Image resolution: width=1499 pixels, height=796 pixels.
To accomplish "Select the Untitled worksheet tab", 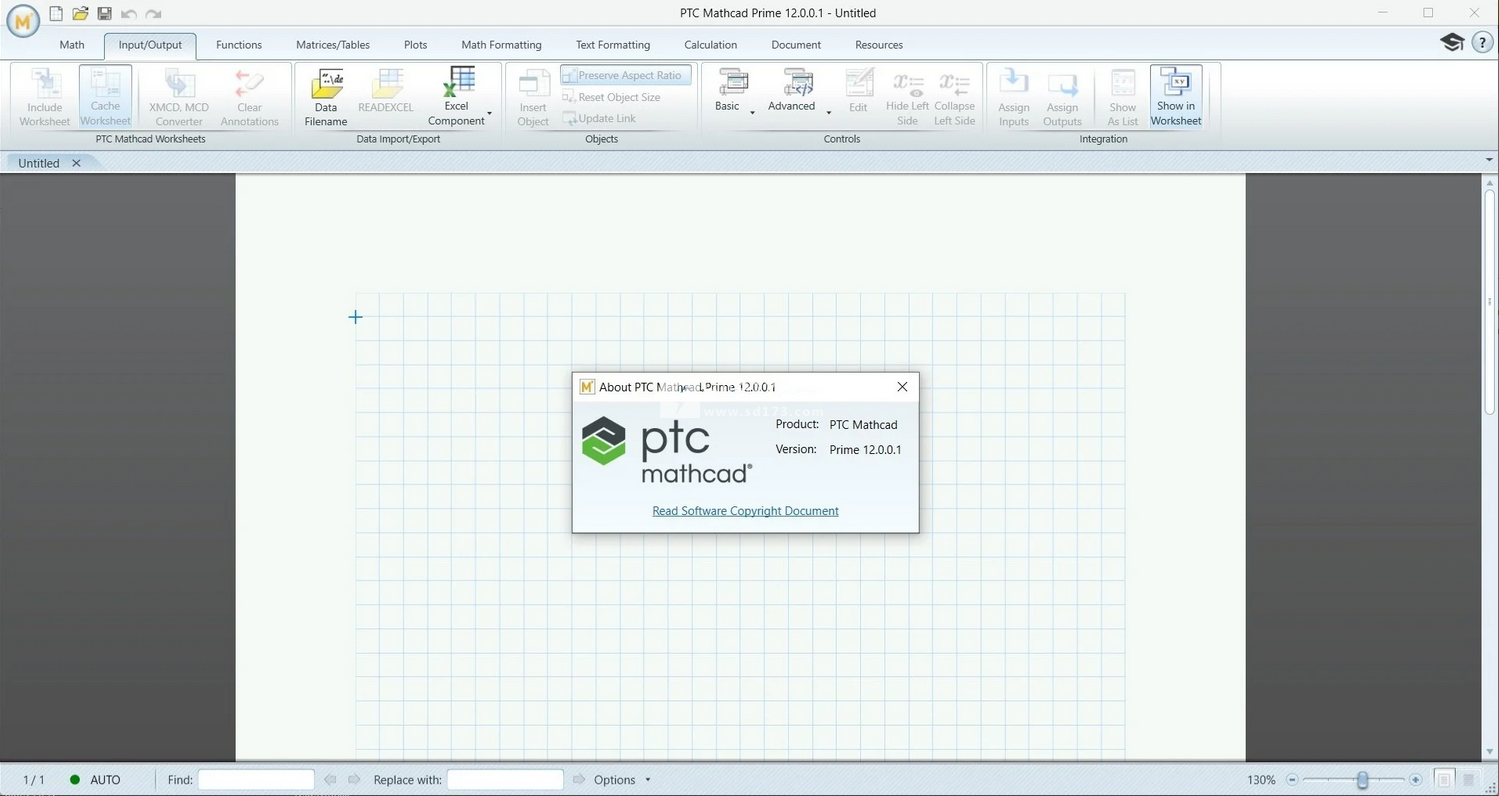I will [39, 163].
